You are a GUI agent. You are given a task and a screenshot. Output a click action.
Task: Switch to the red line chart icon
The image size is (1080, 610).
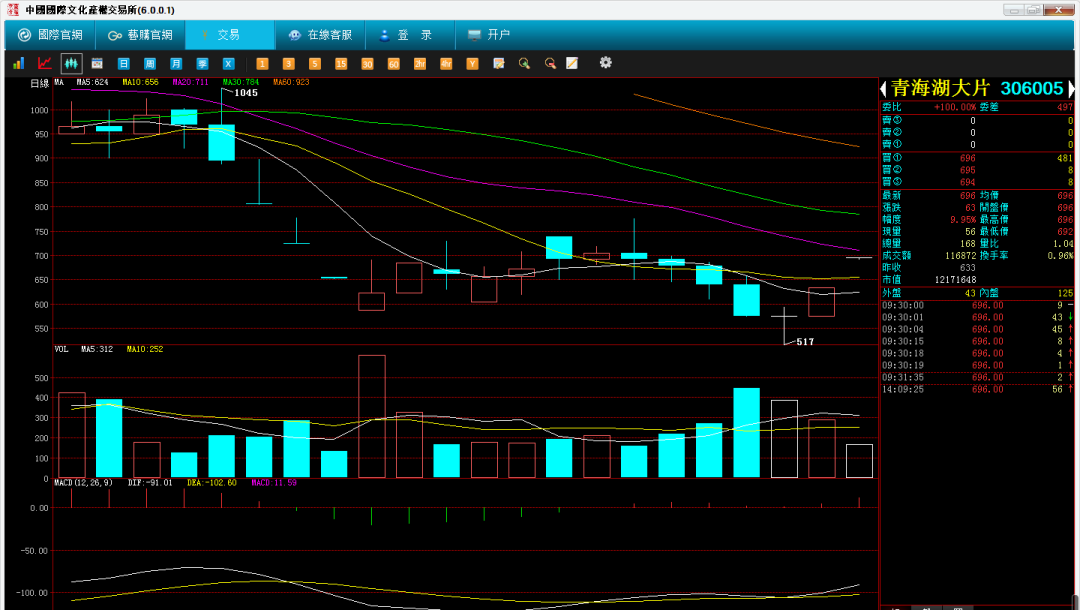(x=45, y=63)
